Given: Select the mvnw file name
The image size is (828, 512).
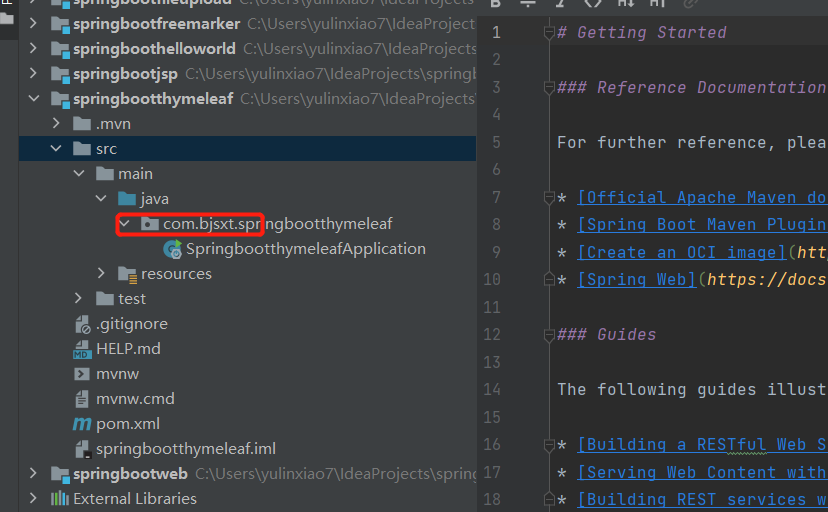Looking at the screenshot, I should tap(117, 374).
